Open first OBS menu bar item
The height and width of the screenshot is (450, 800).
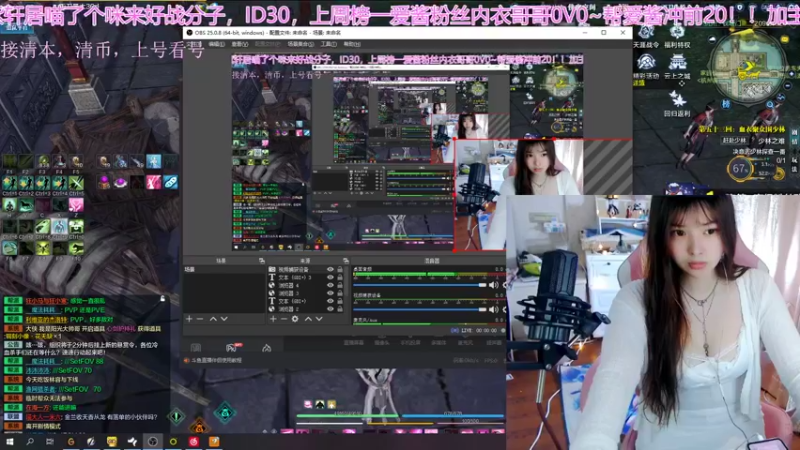coord(194,44)
